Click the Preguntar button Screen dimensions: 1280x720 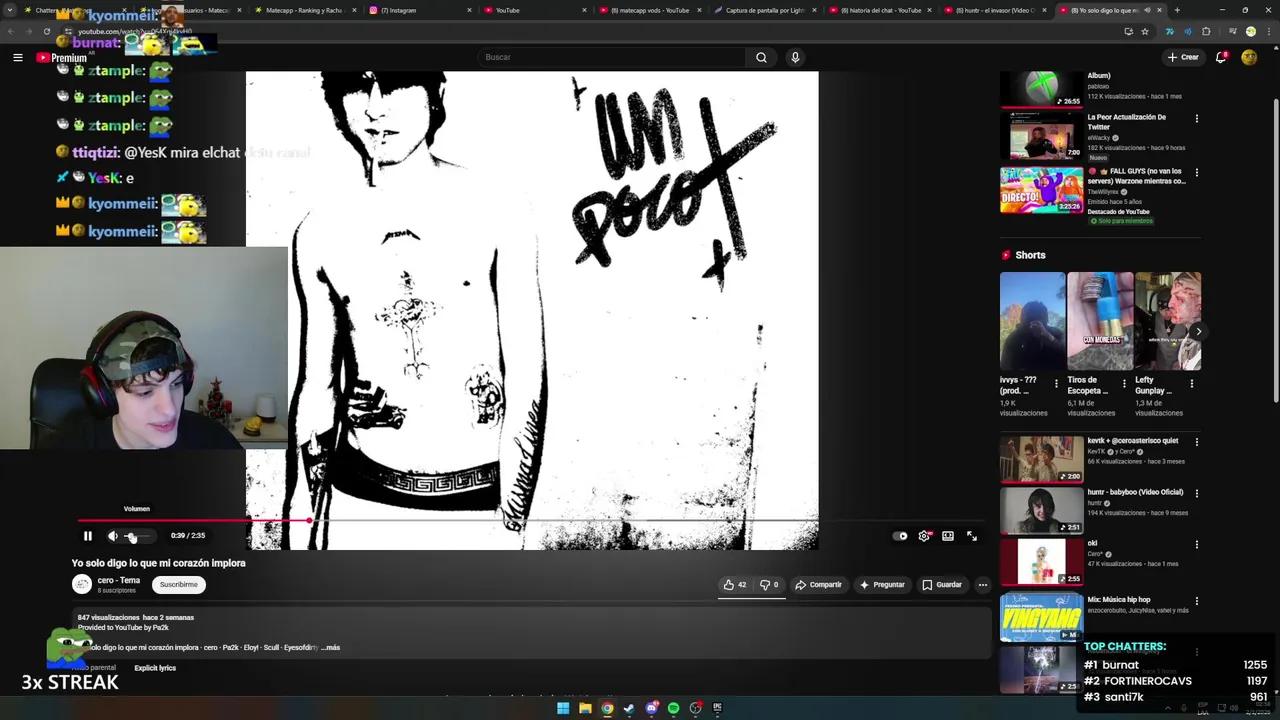pos(881,585)
